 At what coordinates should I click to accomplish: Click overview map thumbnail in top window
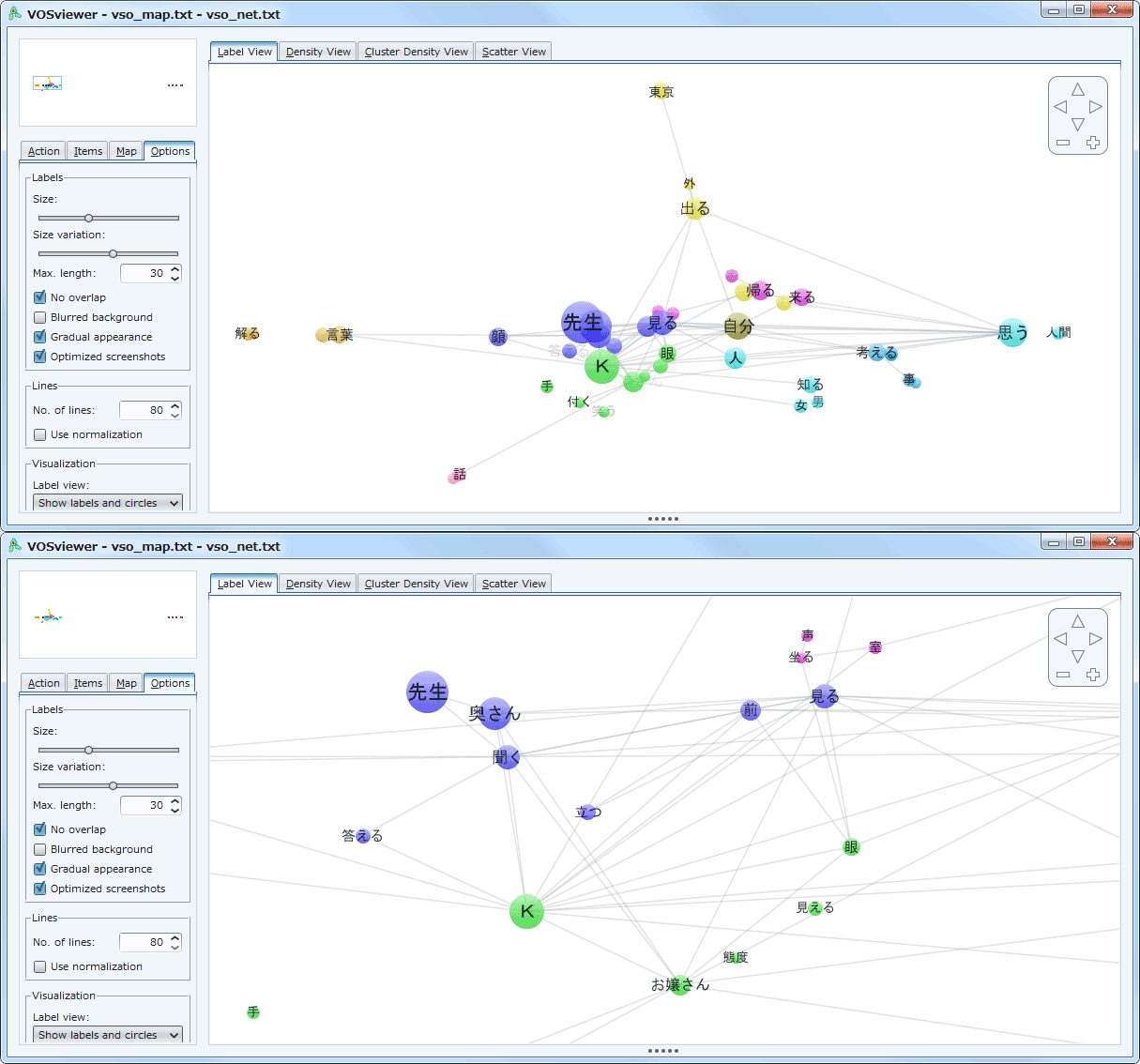[x=108, y=83]
